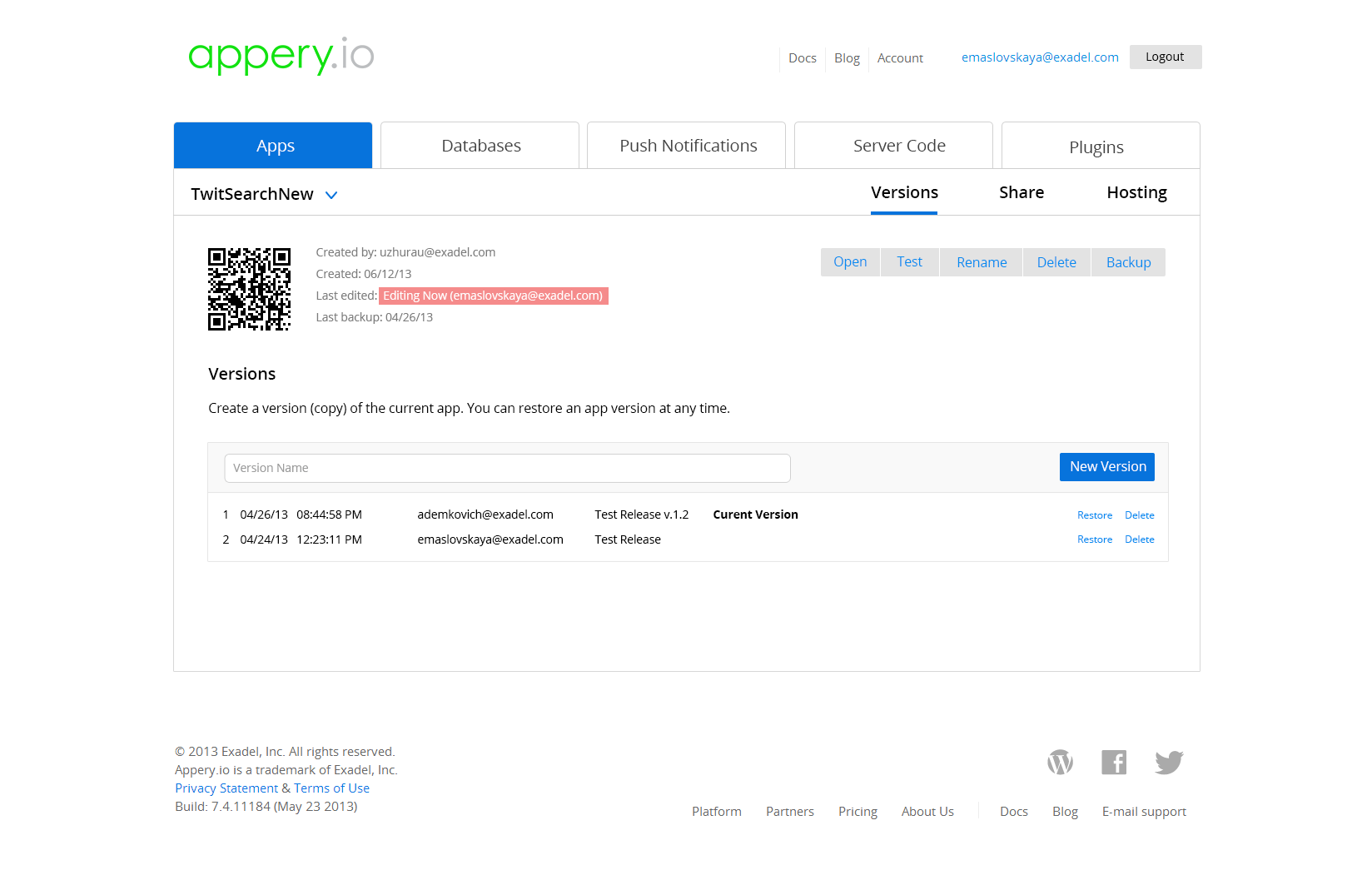Click the Last backup 04/26/13 text
The width and height of the screenshot is (1372, 870).
375,317
